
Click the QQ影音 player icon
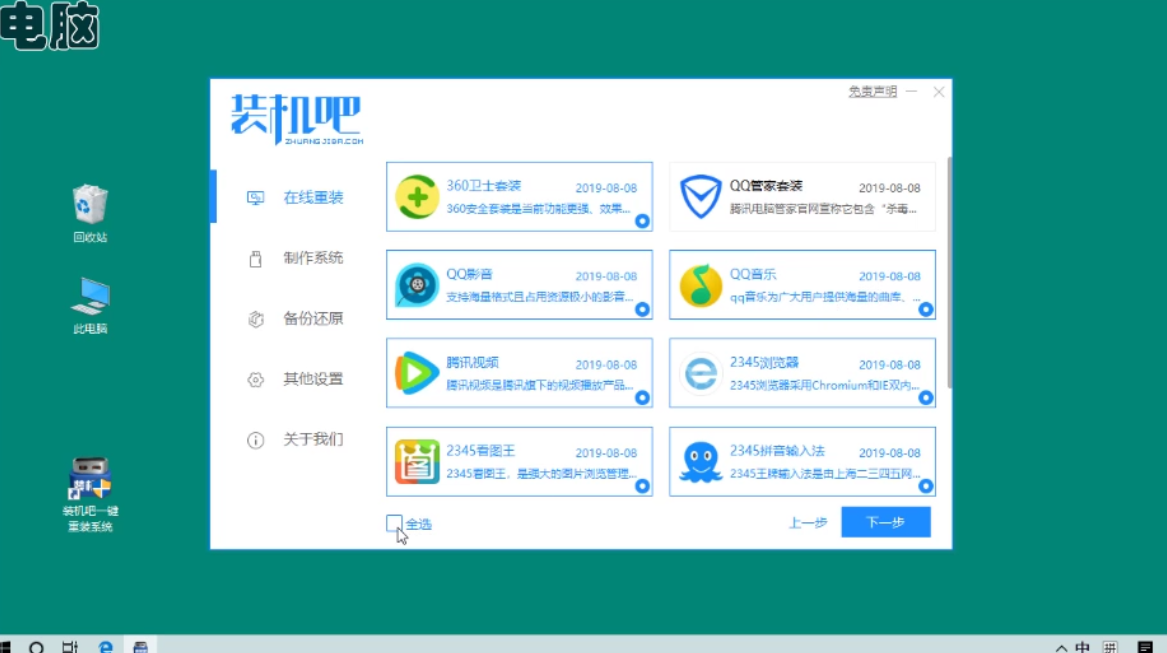[417, 285]
